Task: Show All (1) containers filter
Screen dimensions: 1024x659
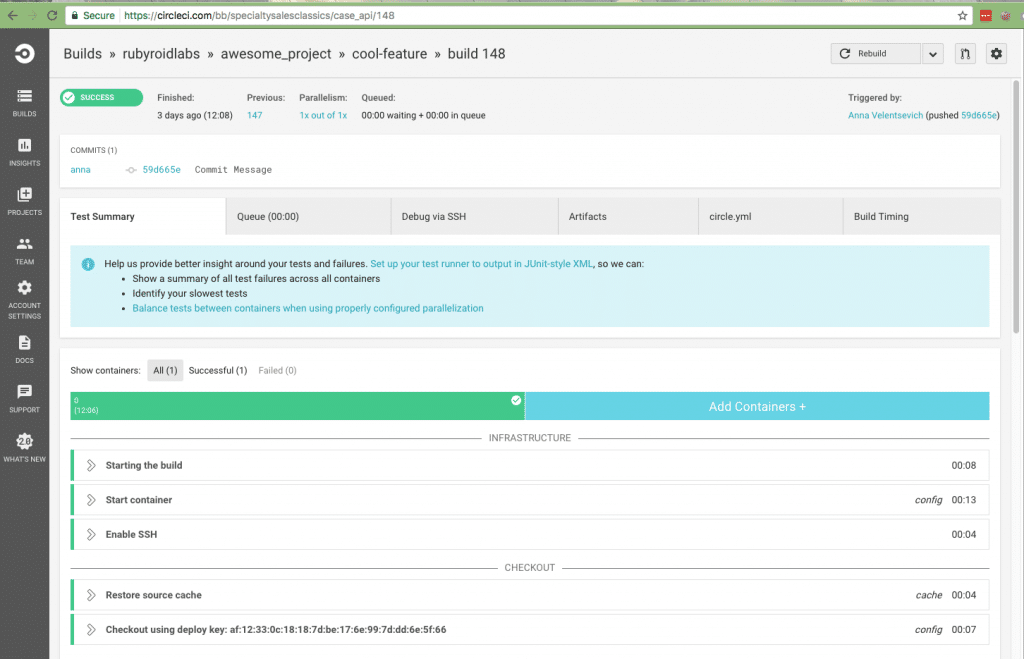Action: [x=165, y=371]
